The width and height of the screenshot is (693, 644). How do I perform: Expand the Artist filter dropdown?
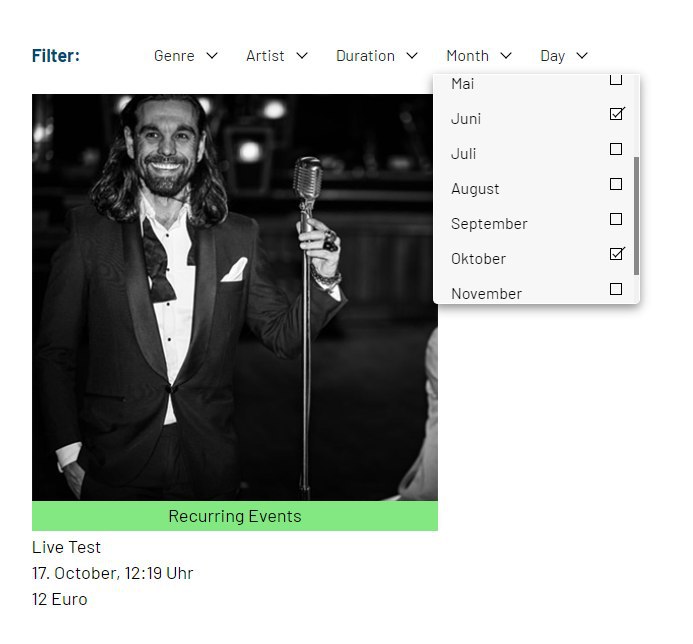pos(277,56)
